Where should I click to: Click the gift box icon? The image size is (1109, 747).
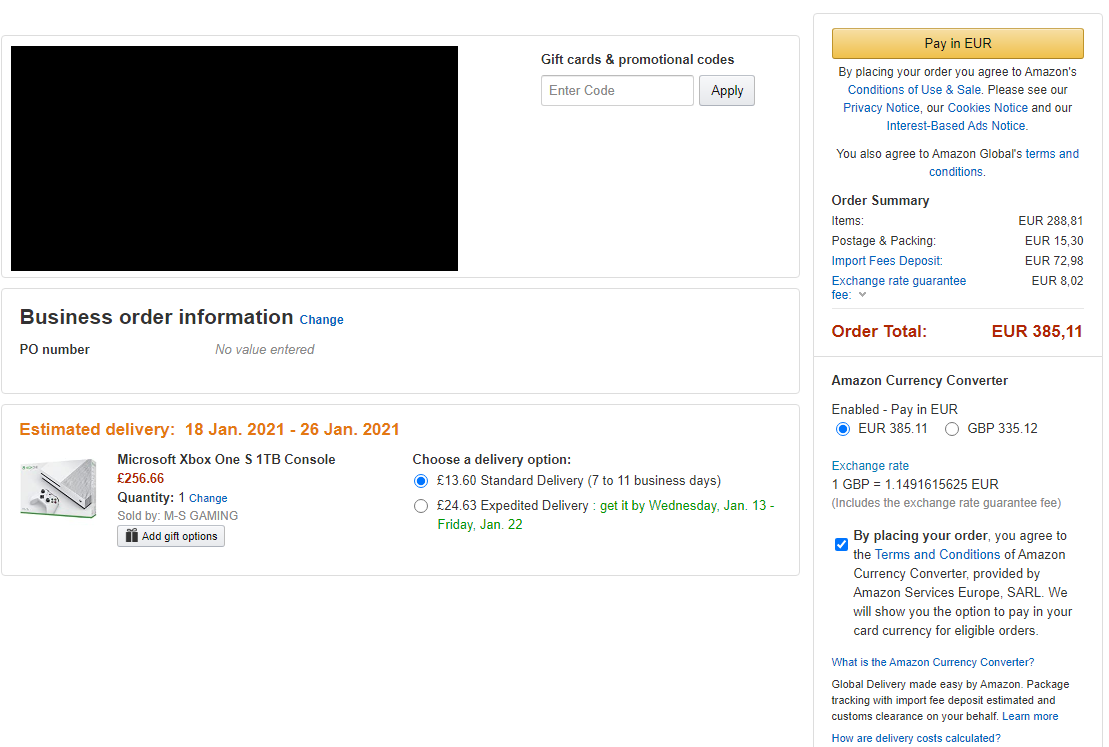pos(132,535)
